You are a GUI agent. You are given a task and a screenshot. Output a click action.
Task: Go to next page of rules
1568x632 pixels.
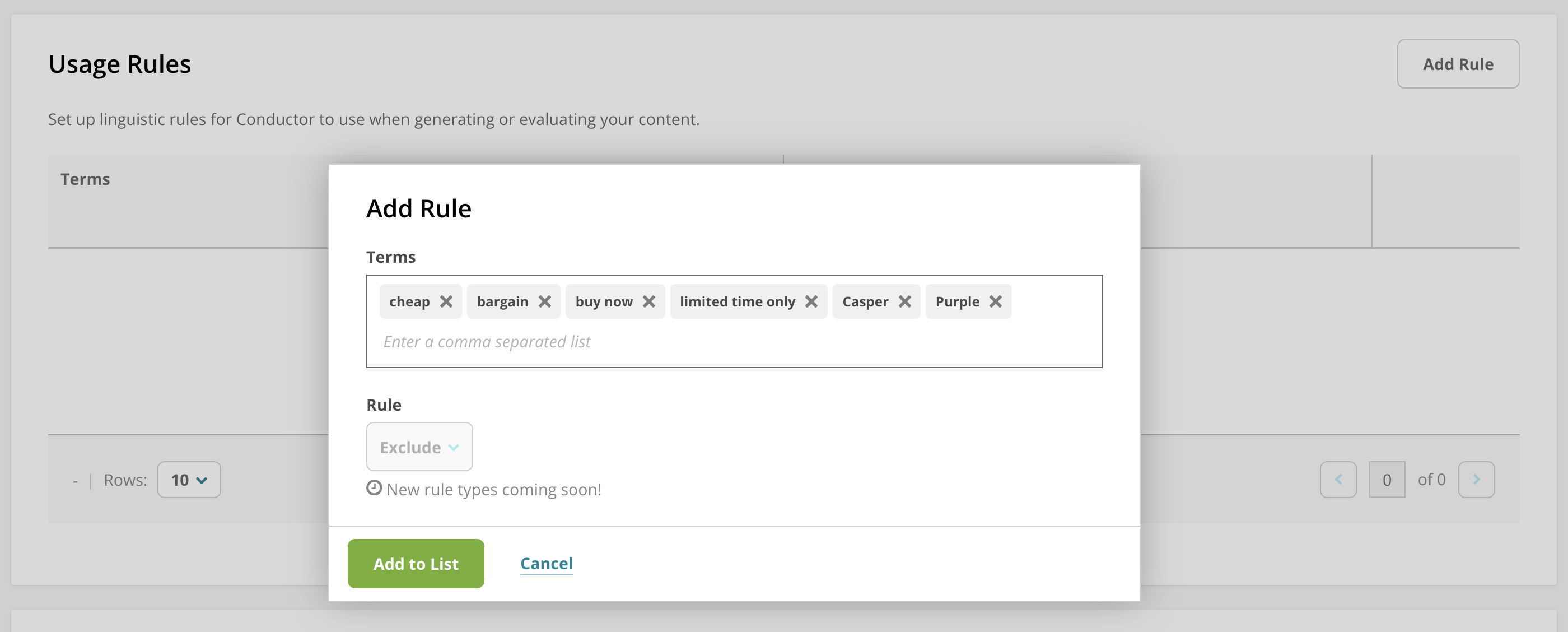[1476, 480]
